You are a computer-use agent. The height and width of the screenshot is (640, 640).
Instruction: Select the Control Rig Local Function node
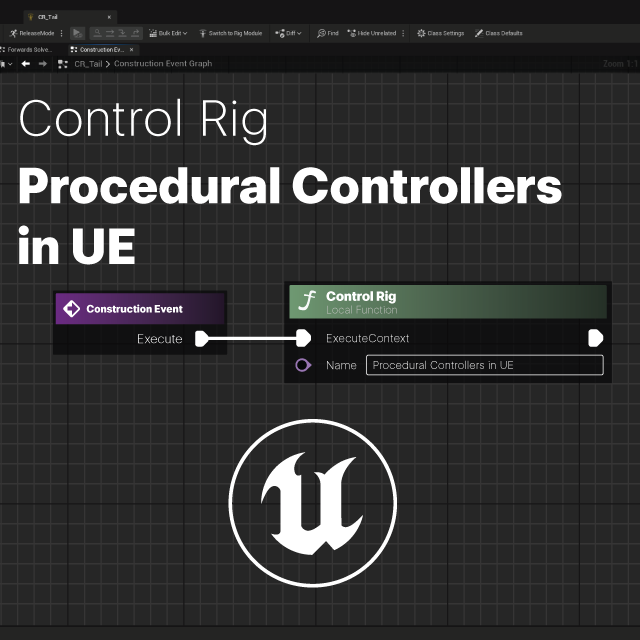[x=448, y=302]
